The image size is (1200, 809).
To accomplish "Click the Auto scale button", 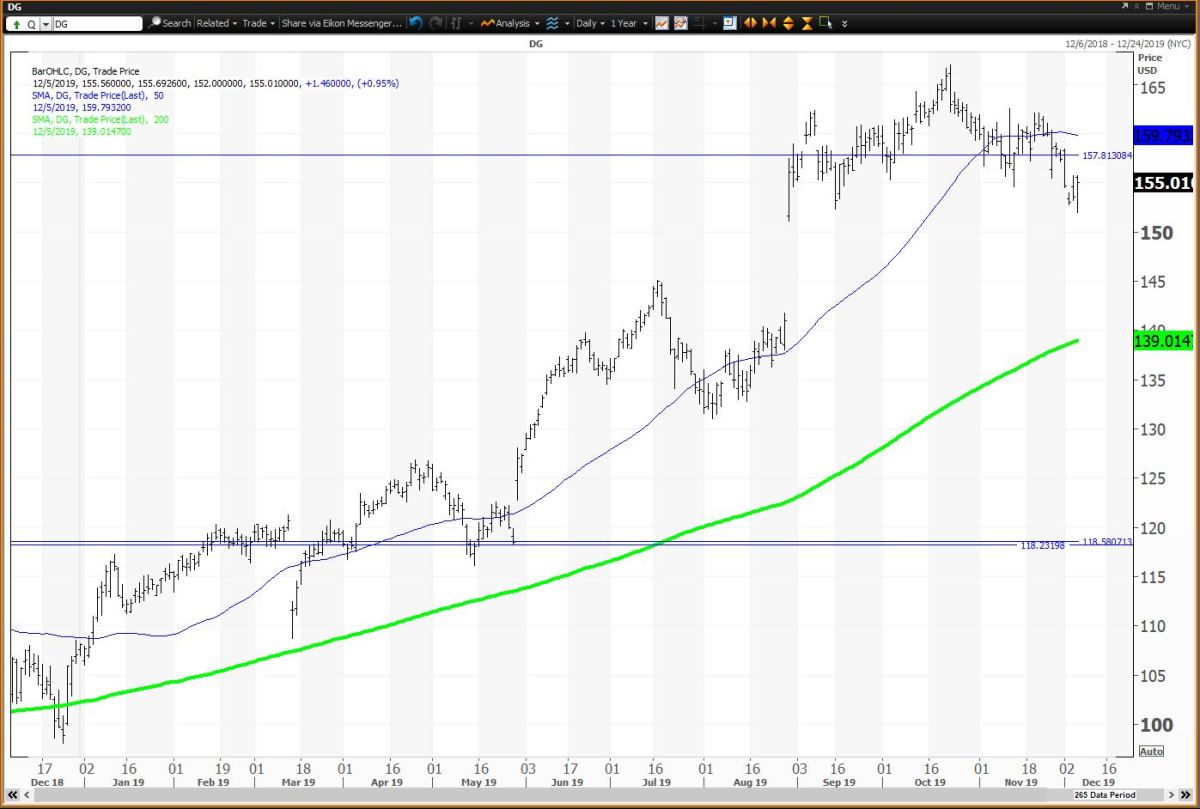I will click(1151, 752).
